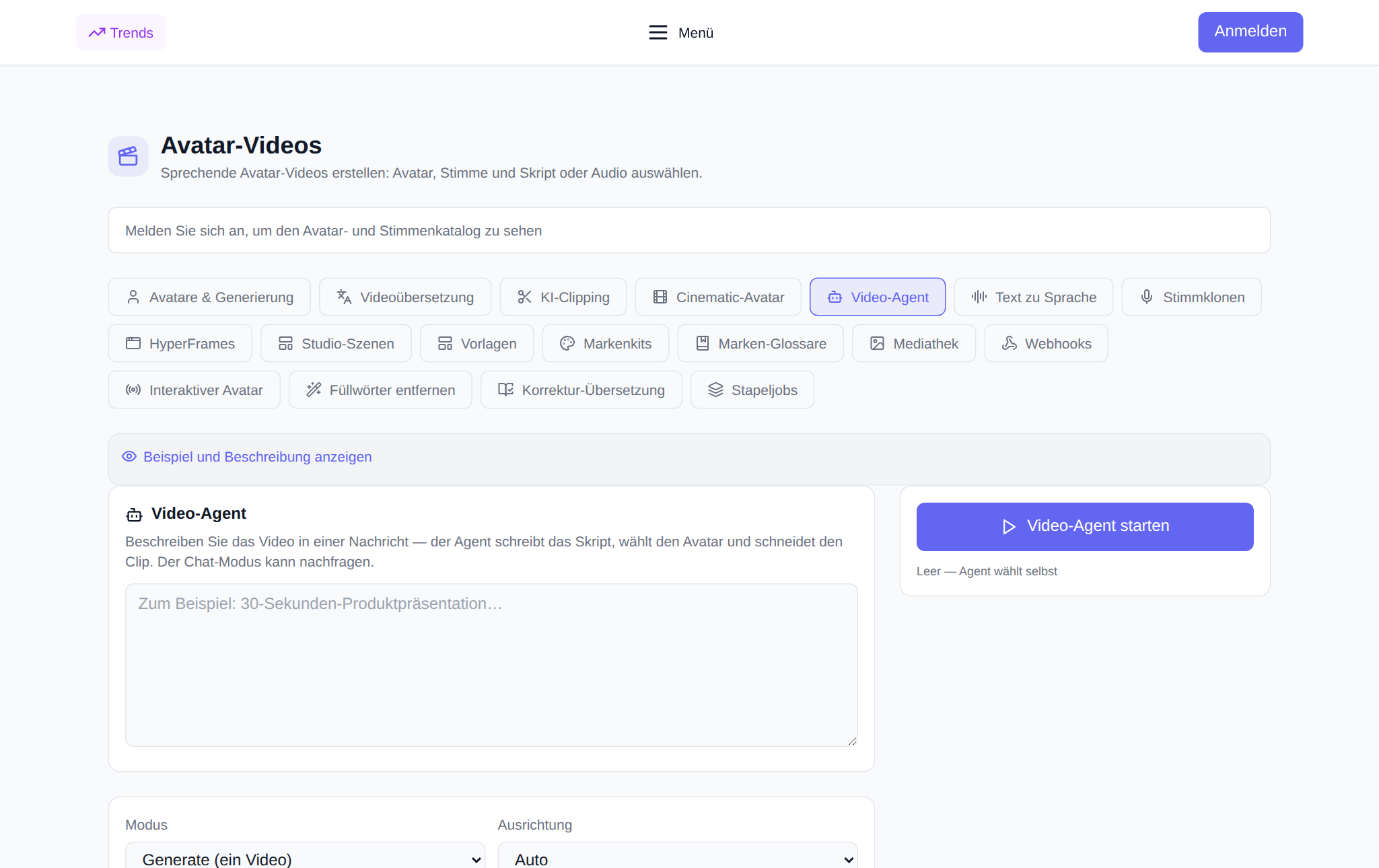Click the Menü label

[696, 33]
